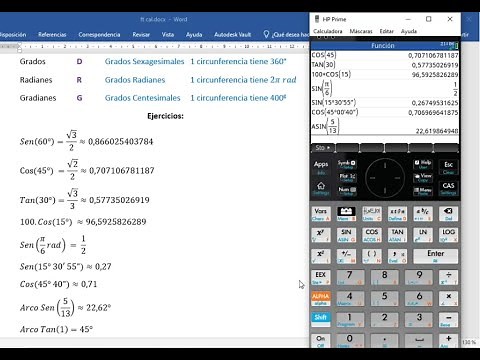Click the Plot key
The width and height of the screenshot is (480, 360).
[347, 178]
